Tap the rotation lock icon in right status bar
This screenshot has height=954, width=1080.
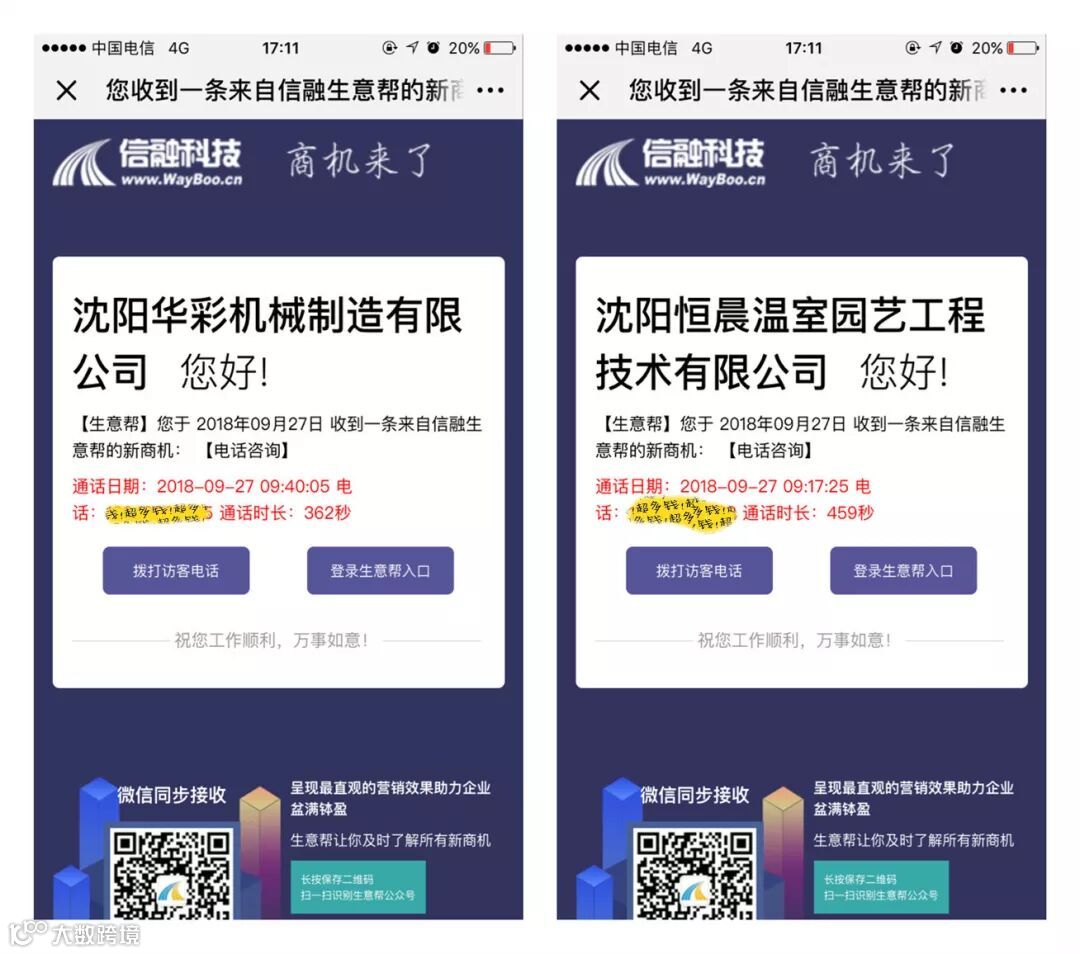(x=913, y=48)
